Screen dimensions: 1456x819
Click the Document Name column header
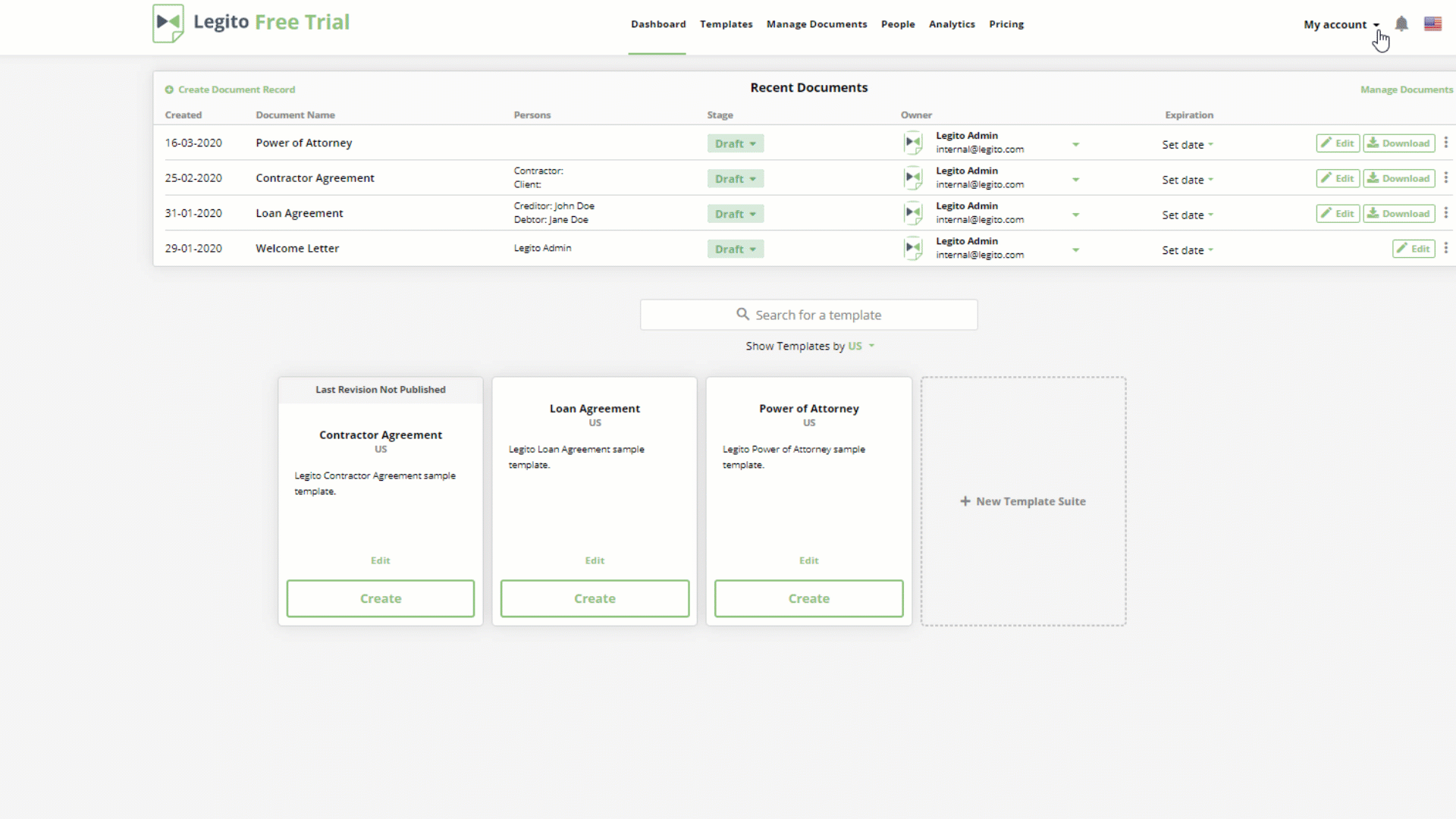point(295,115)
